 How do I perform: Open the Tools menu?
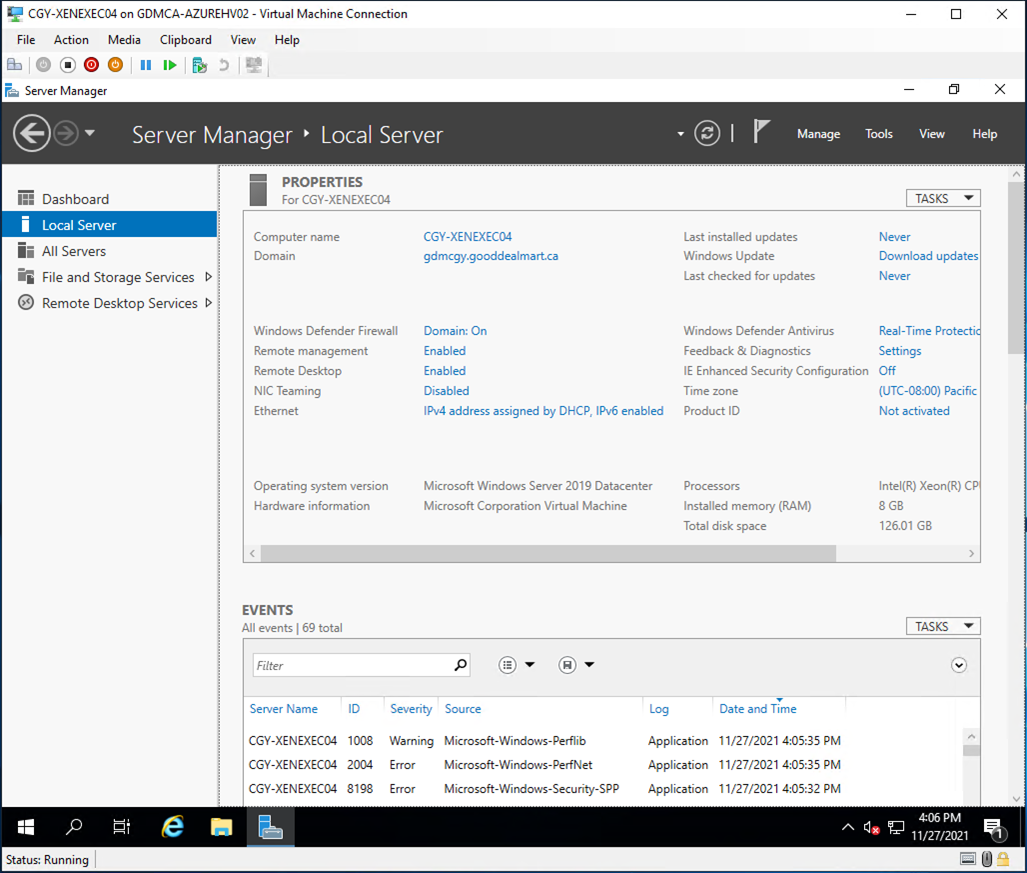(x=878, y=134)
